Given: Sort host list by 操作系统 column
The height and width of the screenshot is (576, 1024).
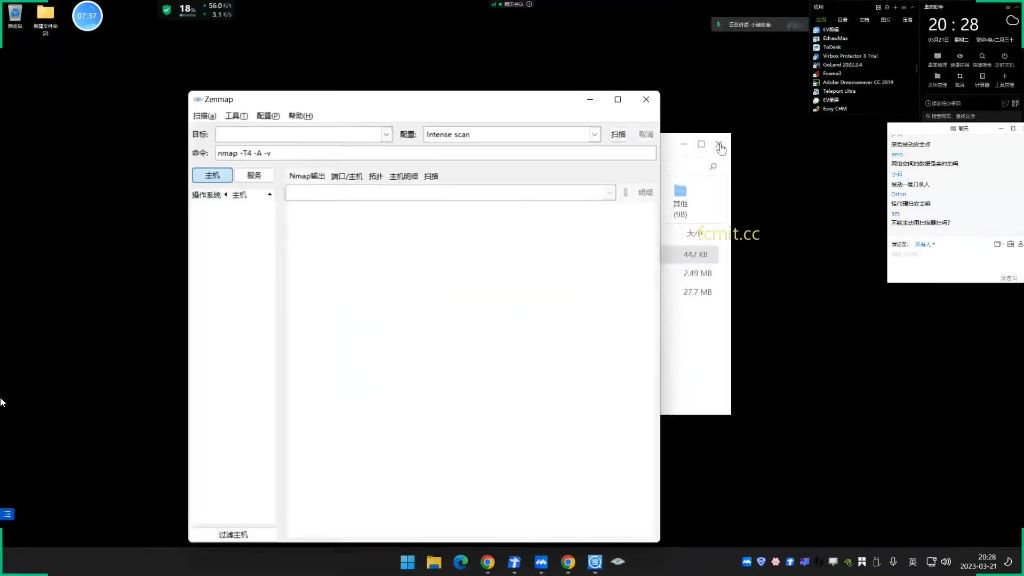Looking at the screenshot, I should [x=206, y=195].
